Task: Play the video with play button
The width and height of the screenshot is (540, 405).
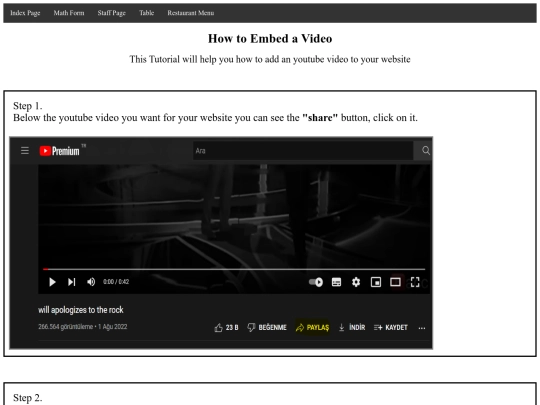Action: pyautogui.click(x=52, y=282)
